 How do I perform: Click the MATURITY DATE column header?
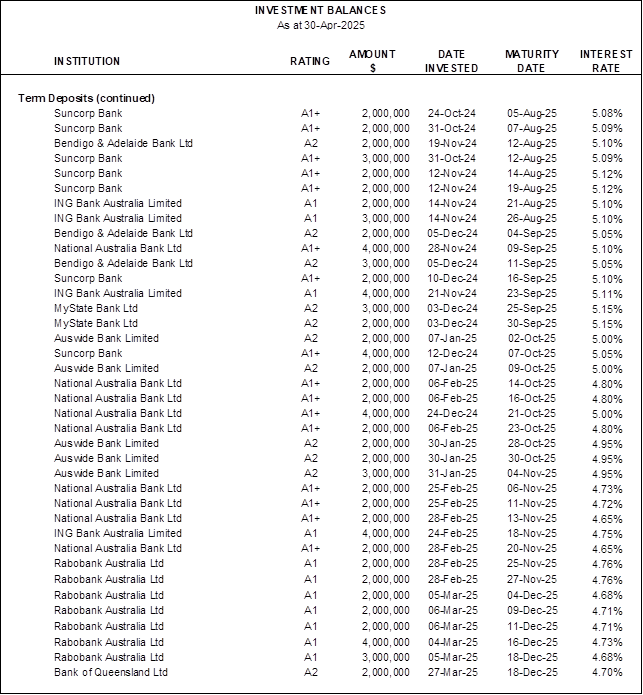[532, 61]
